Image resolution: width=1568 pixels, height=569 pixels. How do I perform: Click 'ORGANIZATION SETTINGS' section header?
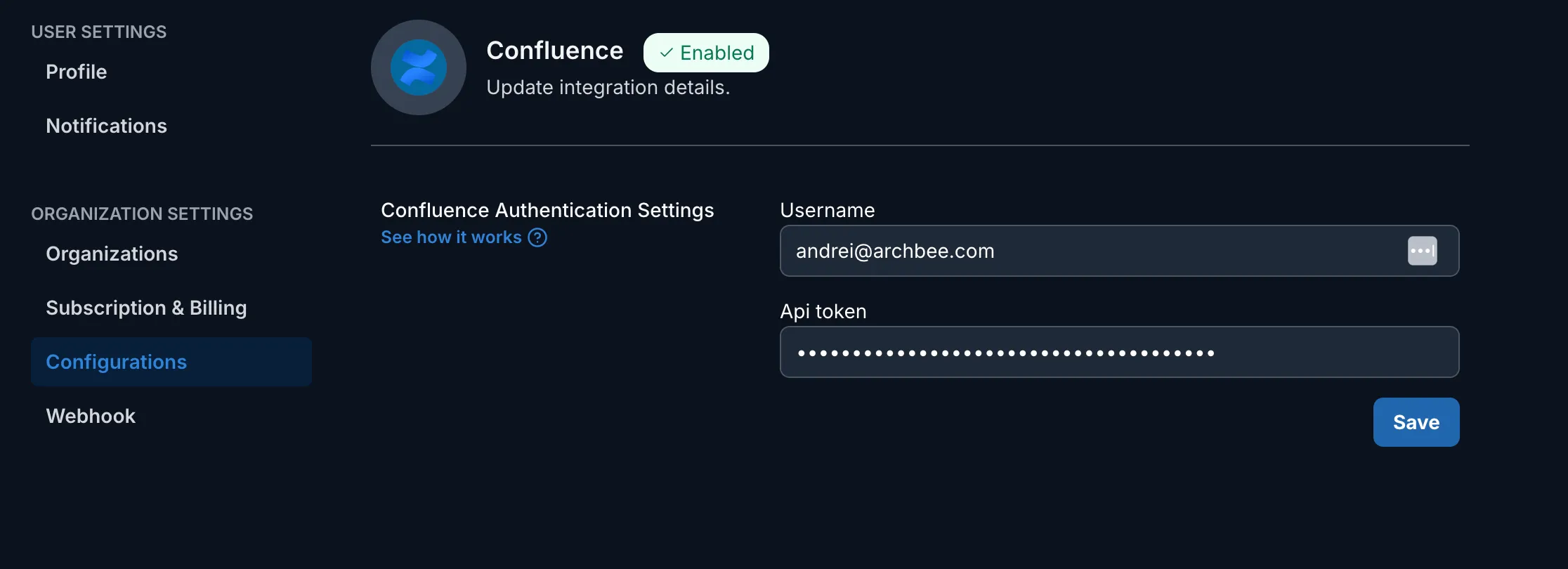[x=142, y=214]
